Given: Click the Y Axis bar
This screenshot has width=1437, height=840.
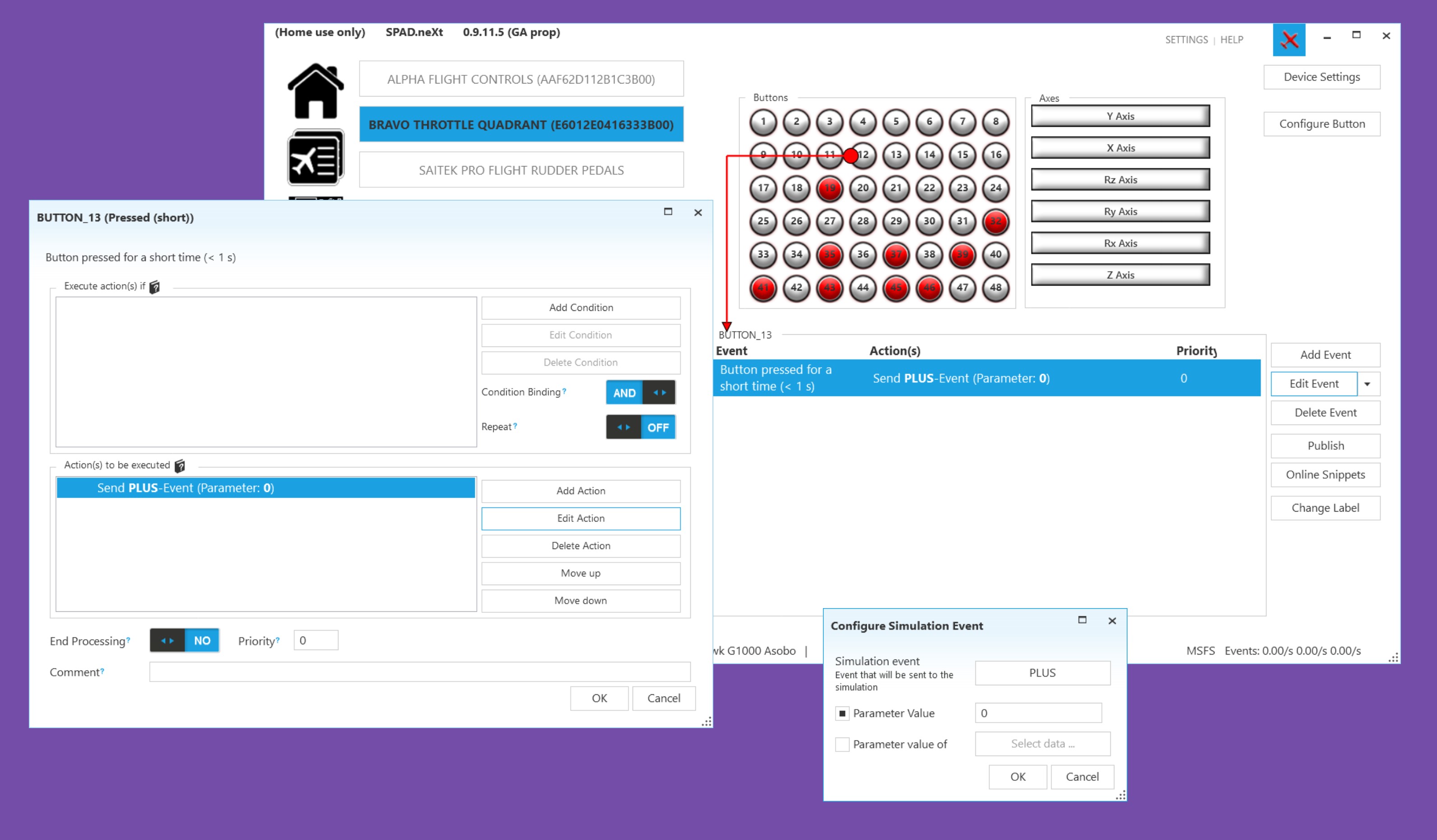Looking at the screenshot, I should (1120, 116).
